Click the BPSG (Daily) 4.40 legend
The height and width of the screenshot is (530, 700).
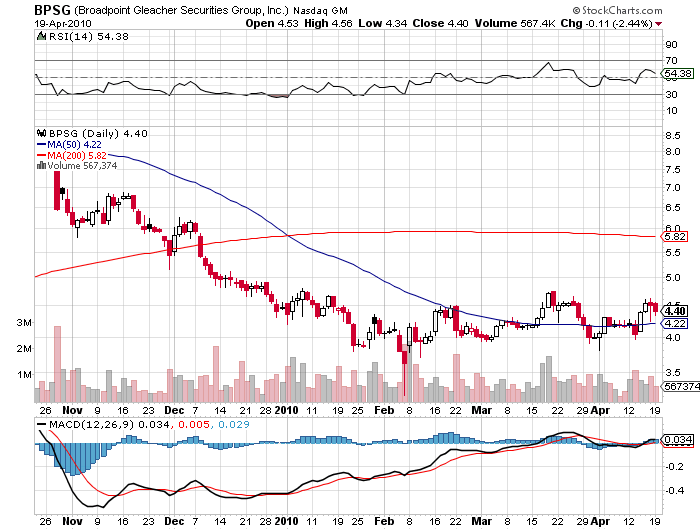[98, 134]
